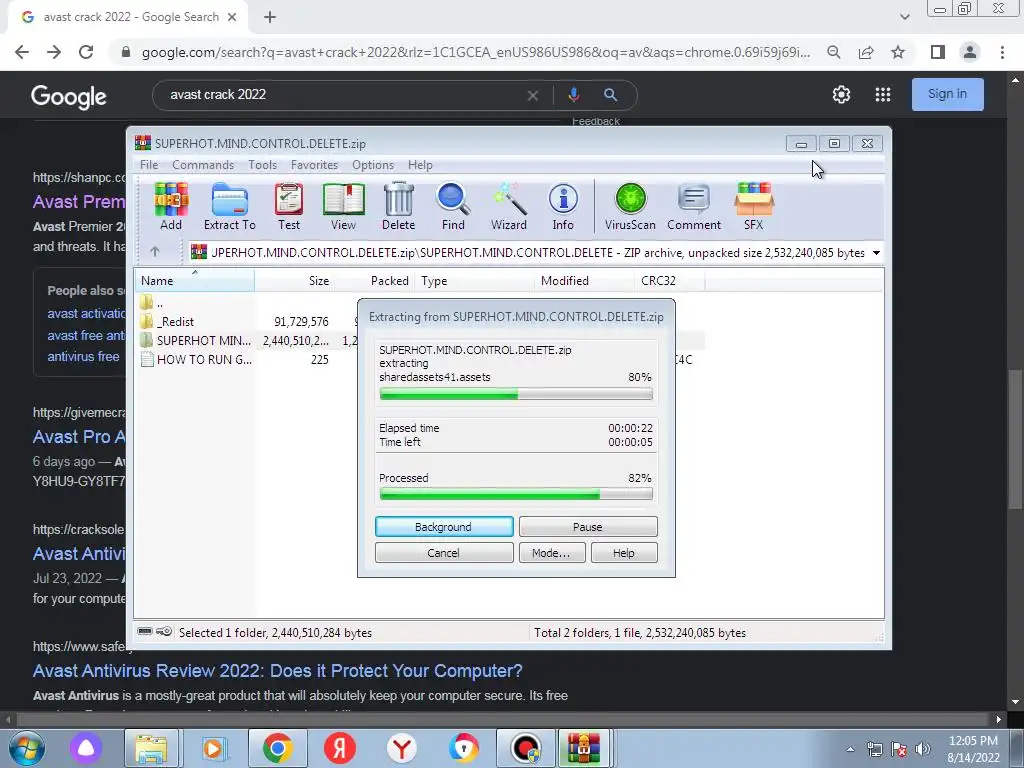Click the View book icon
The image size is (1024, 768).
tap(344, 206)
